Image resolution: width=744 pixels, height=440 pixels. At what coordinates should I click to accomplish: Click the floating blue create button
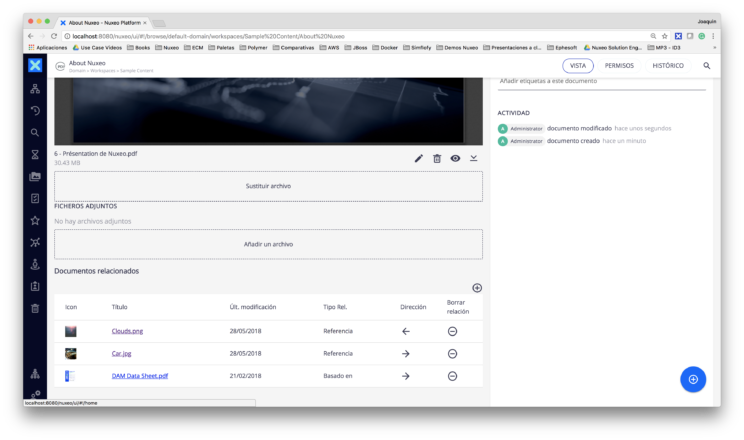(x=693, y=379)
